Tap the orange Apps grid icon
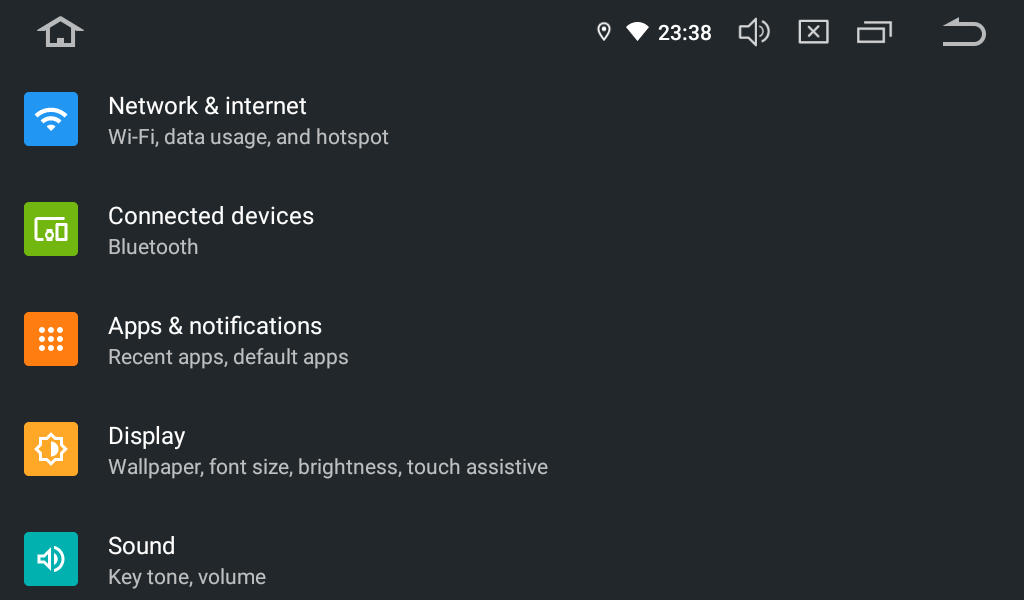The image size is (1024, 600). tap(51, 339)
